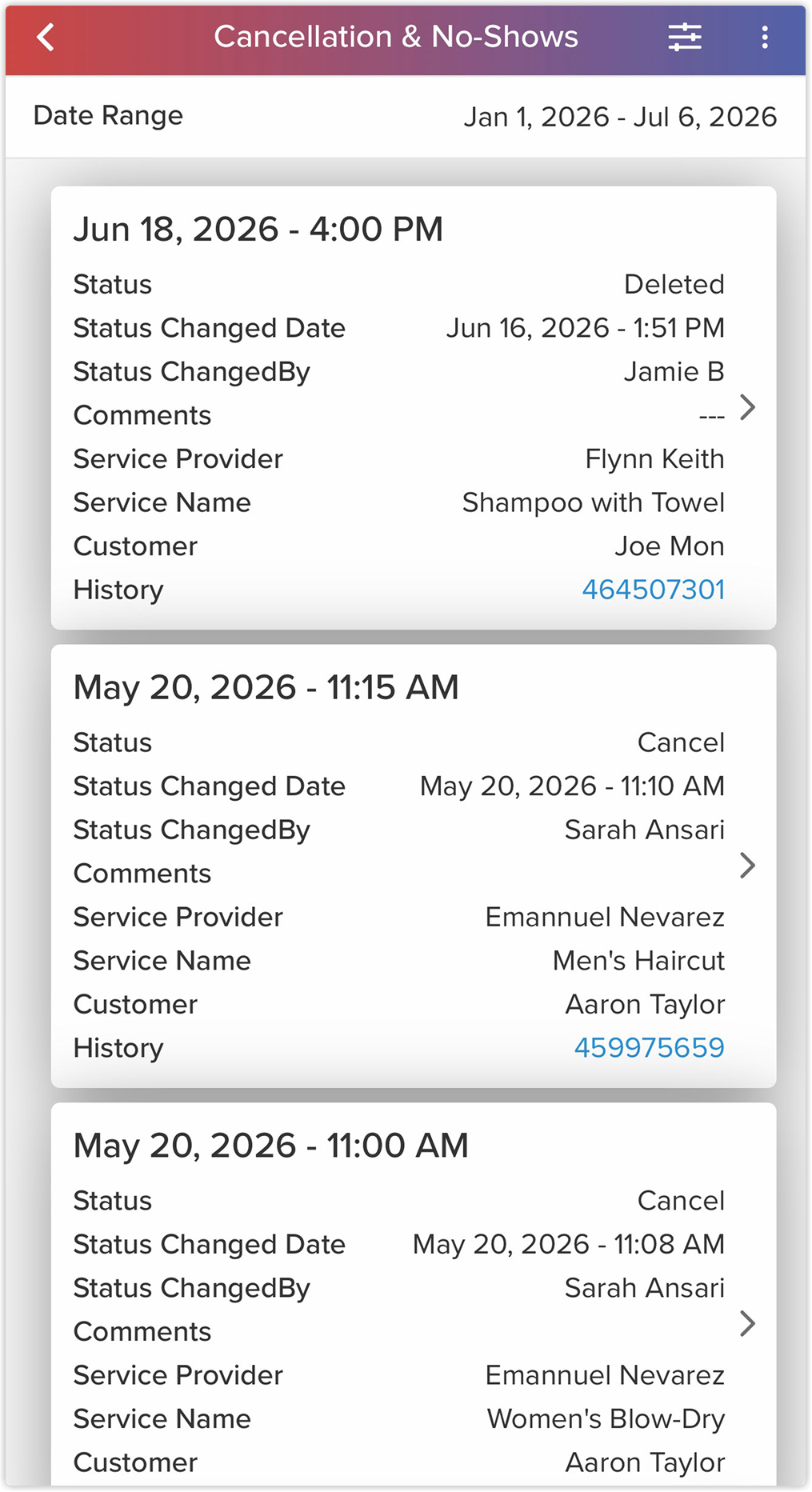Open the three-dot overflow menu
This screenshot has height=1492, width=812.
[x=765, y=37]
